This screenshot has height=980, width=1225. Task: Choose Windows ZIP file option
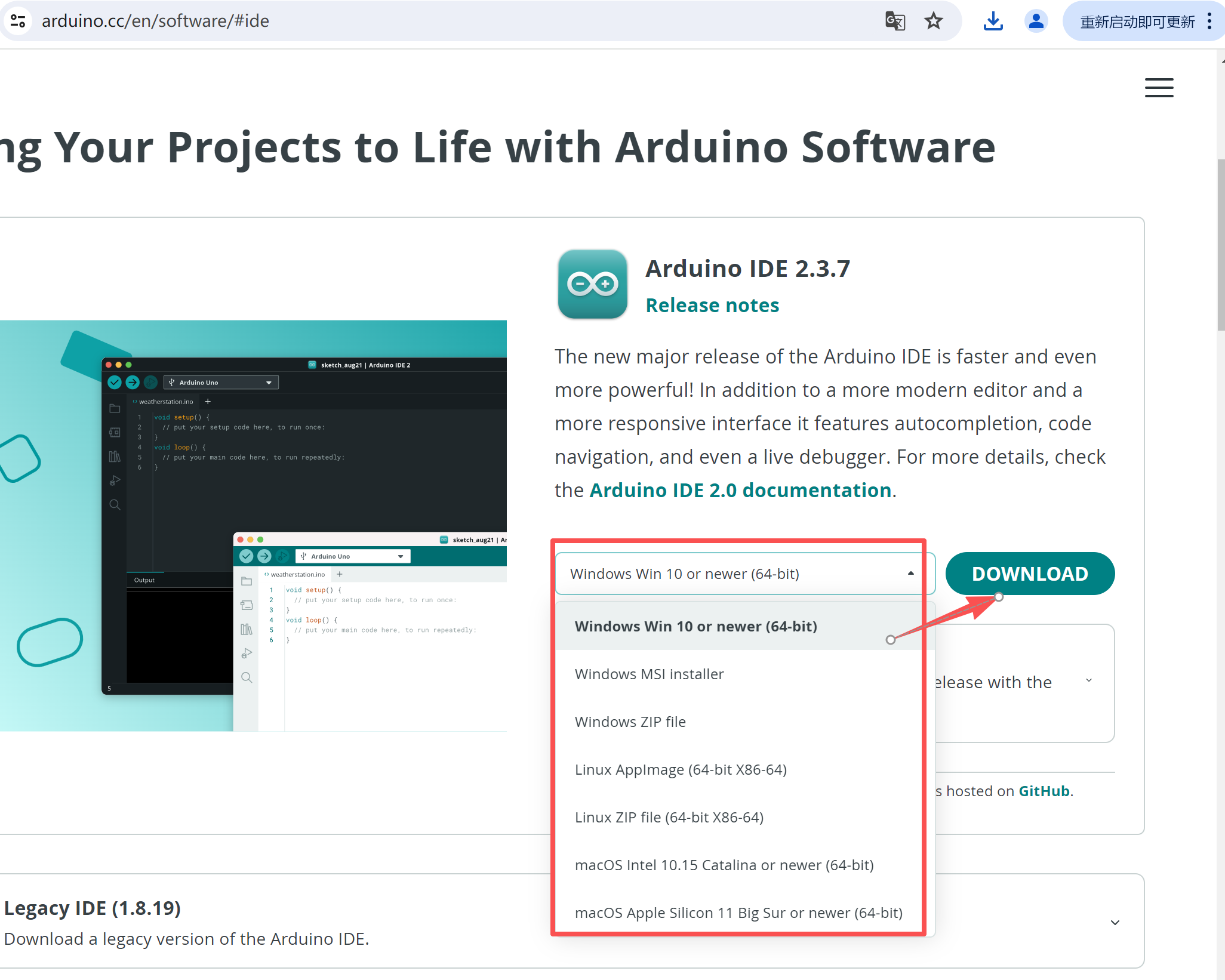tap(630, 722)
